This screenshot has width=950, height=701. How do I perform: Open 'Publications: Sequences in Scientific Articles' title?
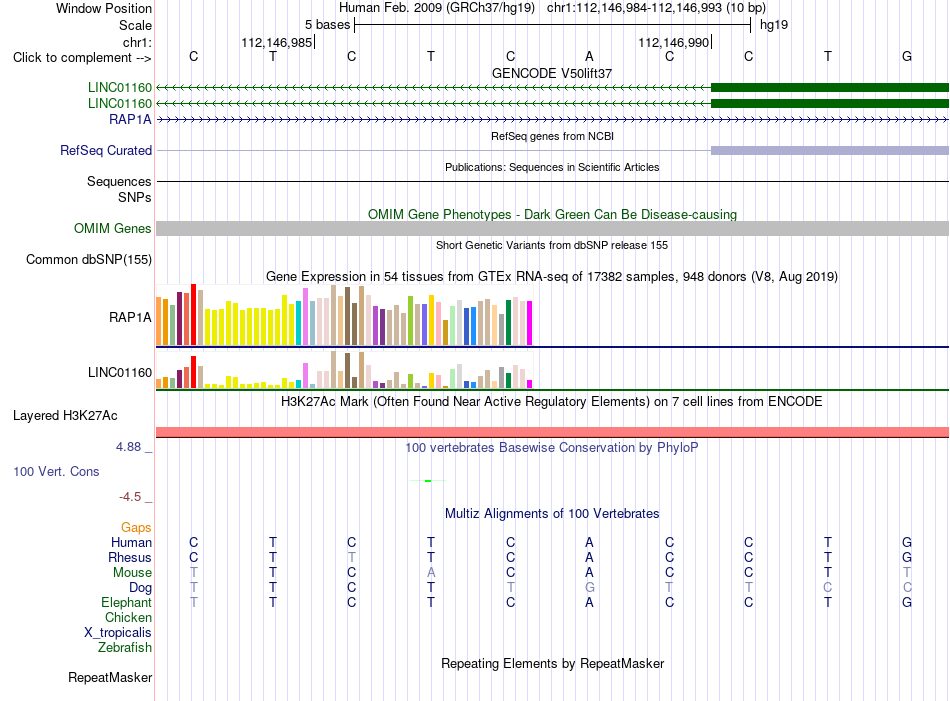point(552,167)
